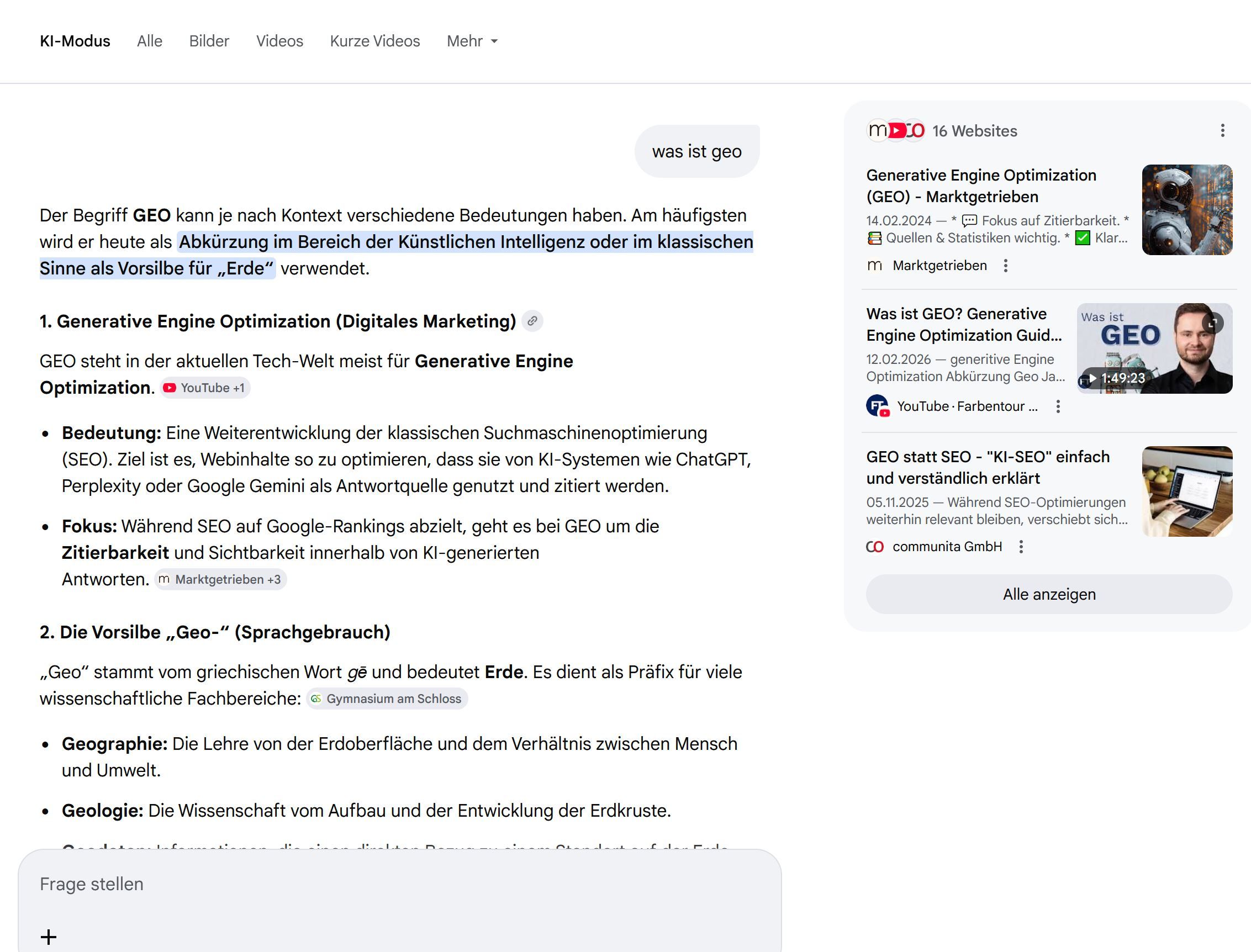Screen dimensions: 1251x952
Task: Click the Farbentour channel avatar on the video card
Action: [x=878, y=406]
